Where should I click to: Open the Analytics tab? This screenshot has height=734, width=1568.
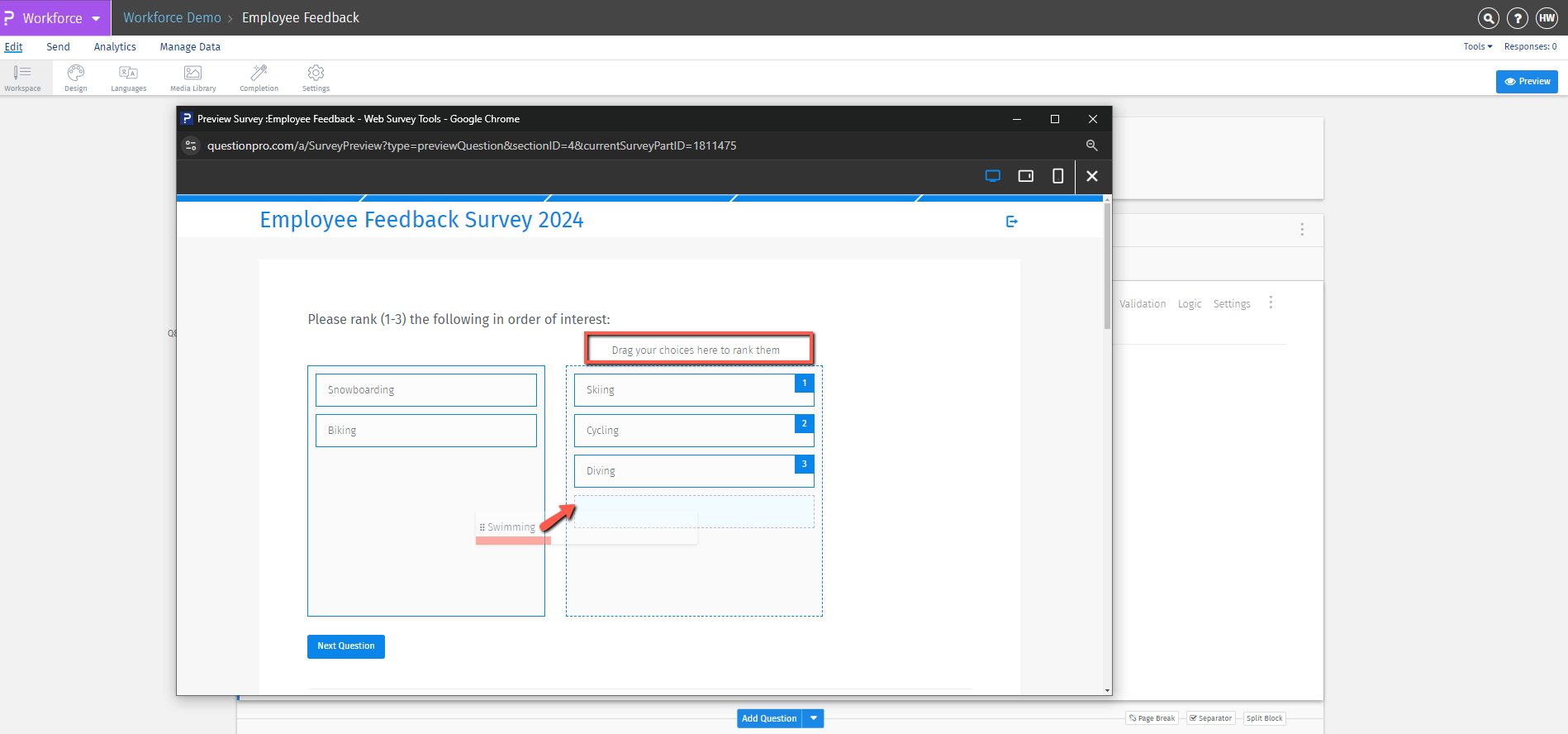point(115,47)
